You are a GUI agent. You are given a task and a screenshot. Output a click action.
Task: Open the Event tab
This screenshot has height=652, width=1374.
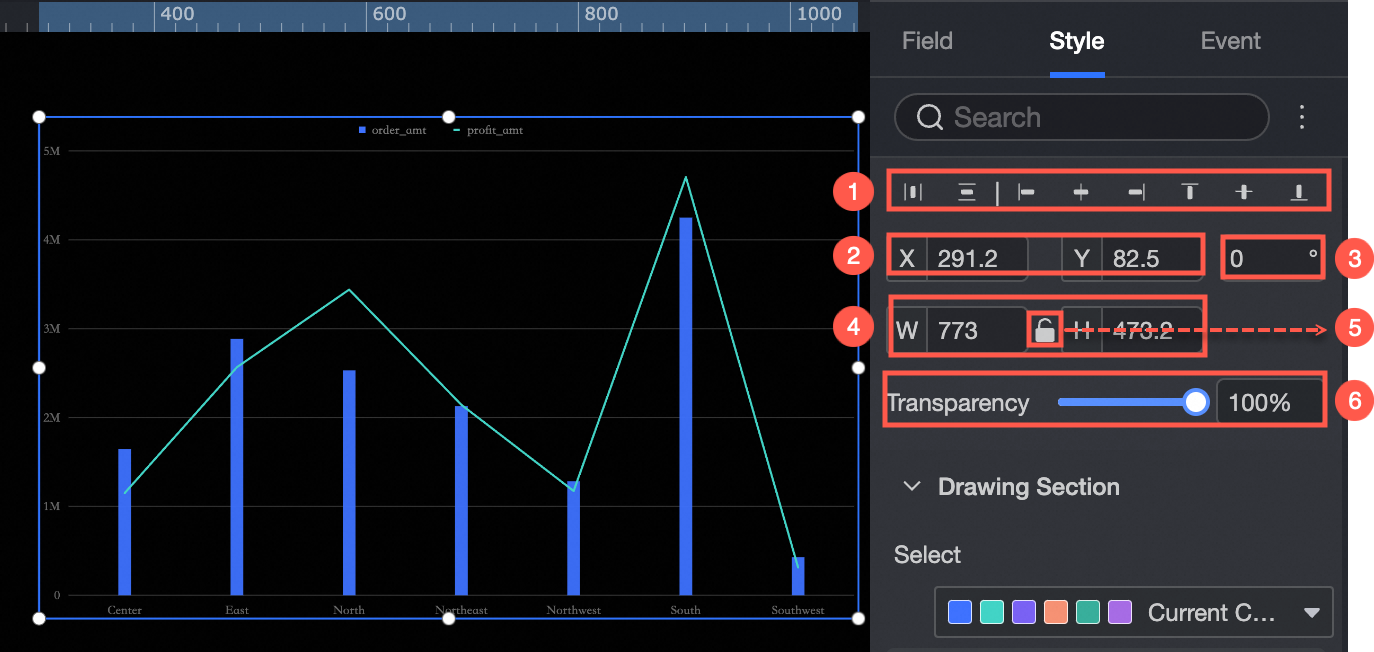click(1231, 41)
